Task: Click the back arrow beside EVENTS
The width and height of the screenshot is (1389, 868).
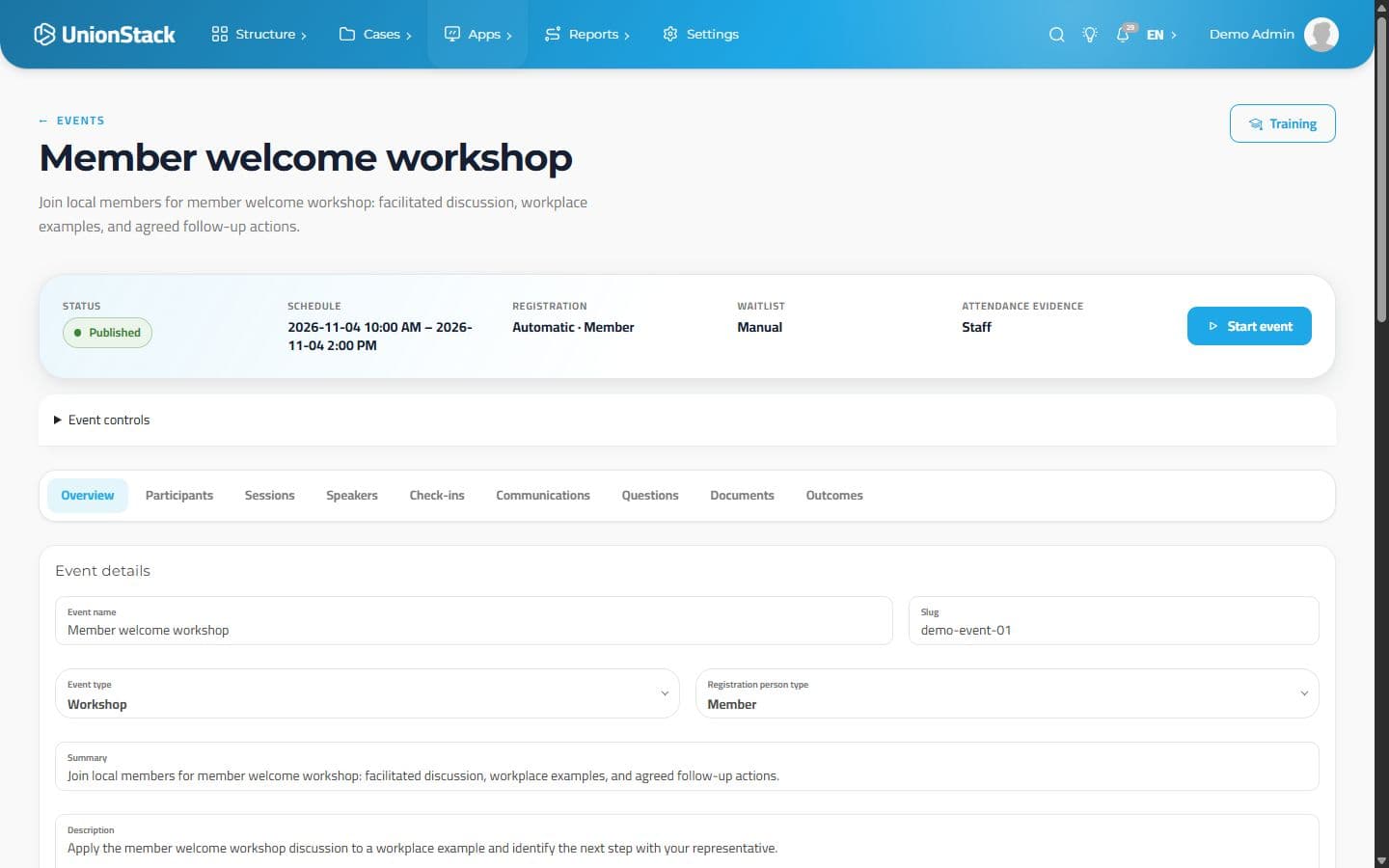Action: click(43, 121)
